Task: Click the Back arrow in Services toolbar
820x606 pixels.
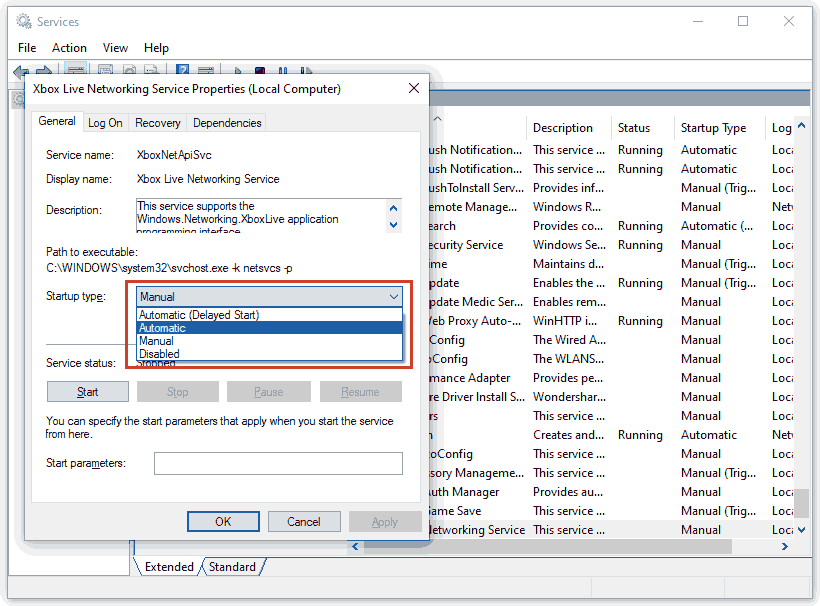Action: [x=21, y=71]
